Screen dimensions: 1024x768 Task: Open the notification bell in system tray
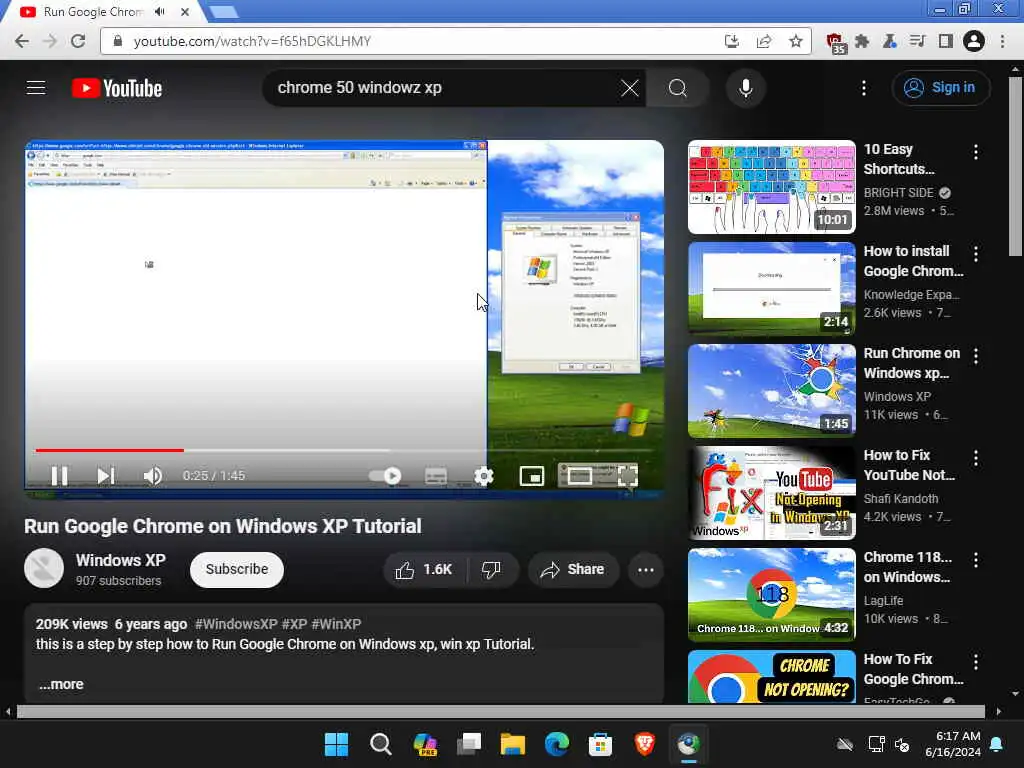tap(996, 744)
